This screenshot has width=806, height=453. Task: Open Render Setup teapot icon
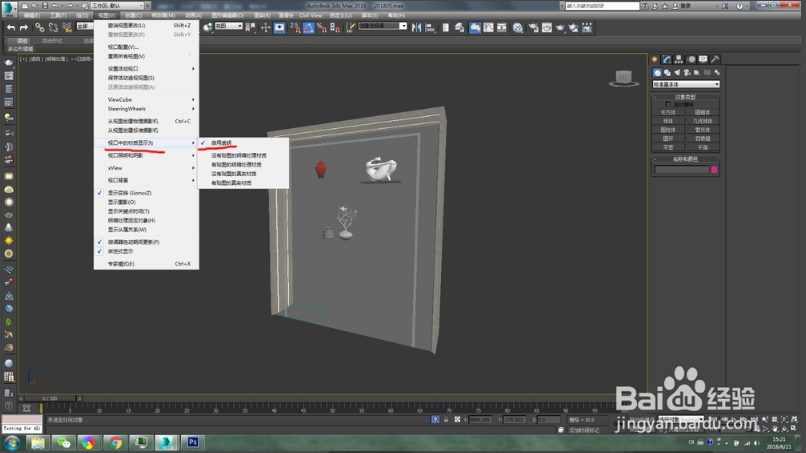tap(534, 27)
